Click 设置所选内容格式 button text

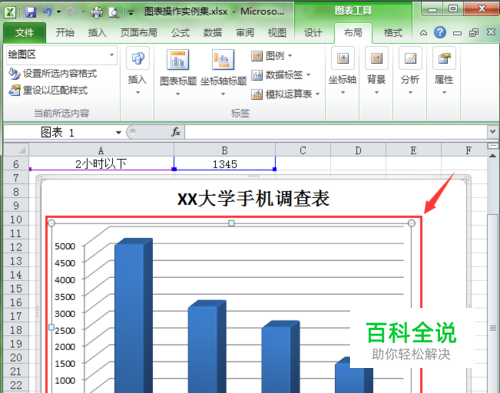pos(60,74)
